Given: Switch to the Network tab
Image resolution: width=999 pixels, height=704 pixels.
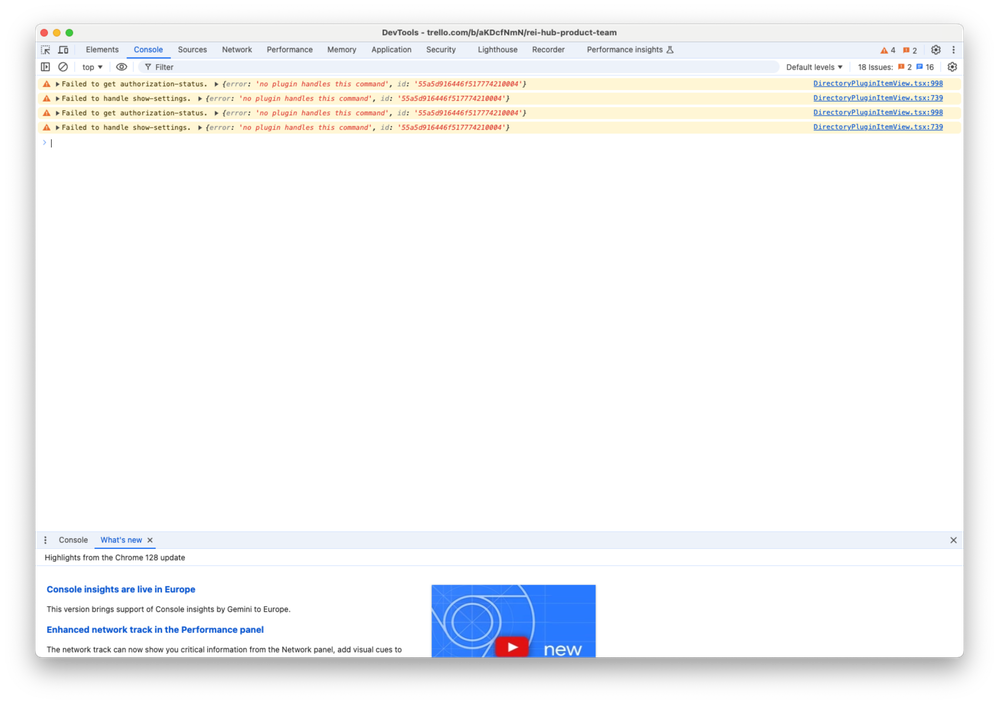Looking at the screenshot, I should [x=237, y=50].
